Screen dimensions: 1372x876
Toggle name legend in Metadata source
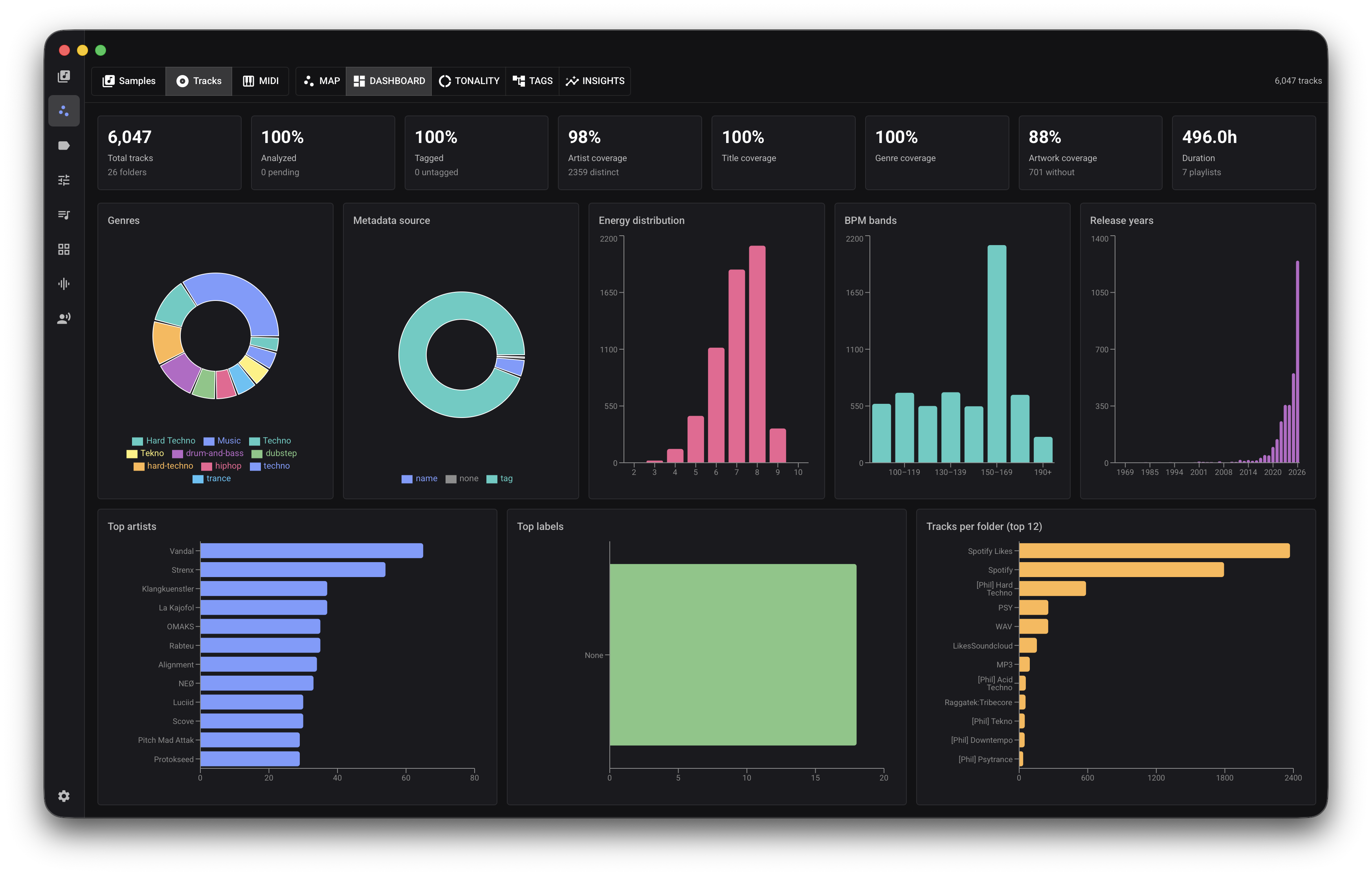[x=420, y=478]
